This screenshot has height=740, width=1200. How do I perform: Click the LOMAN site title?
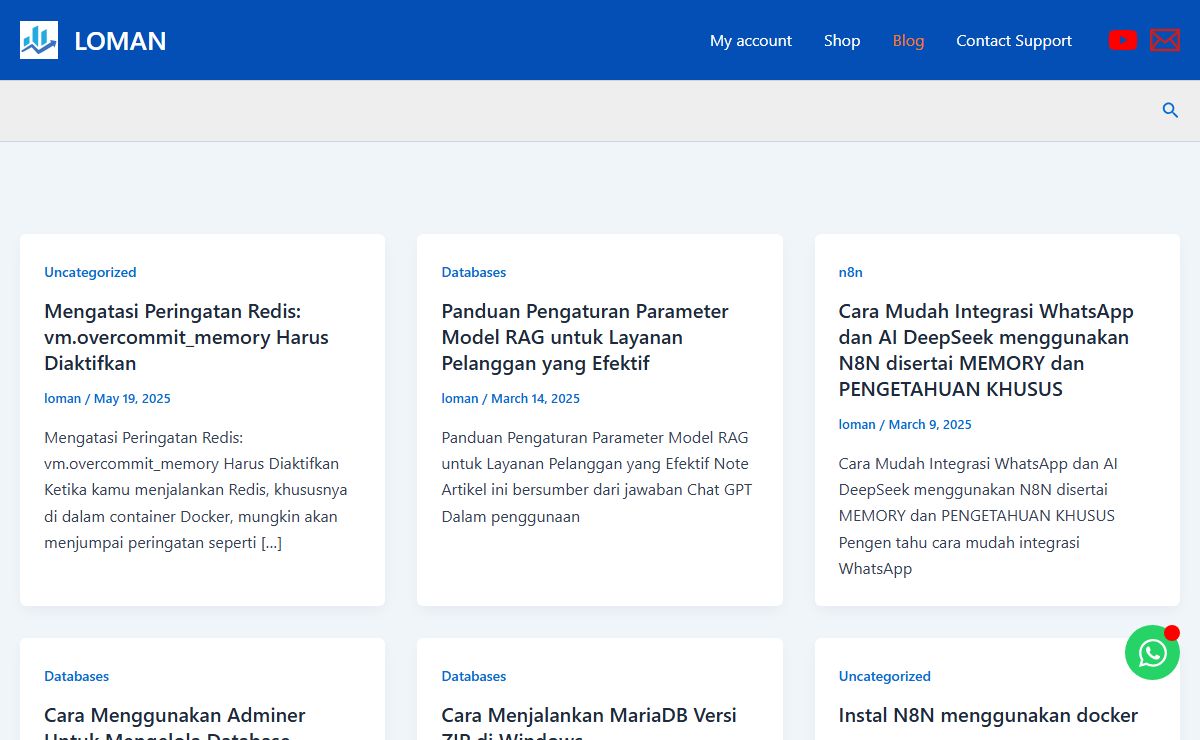[x=120, y=41]
